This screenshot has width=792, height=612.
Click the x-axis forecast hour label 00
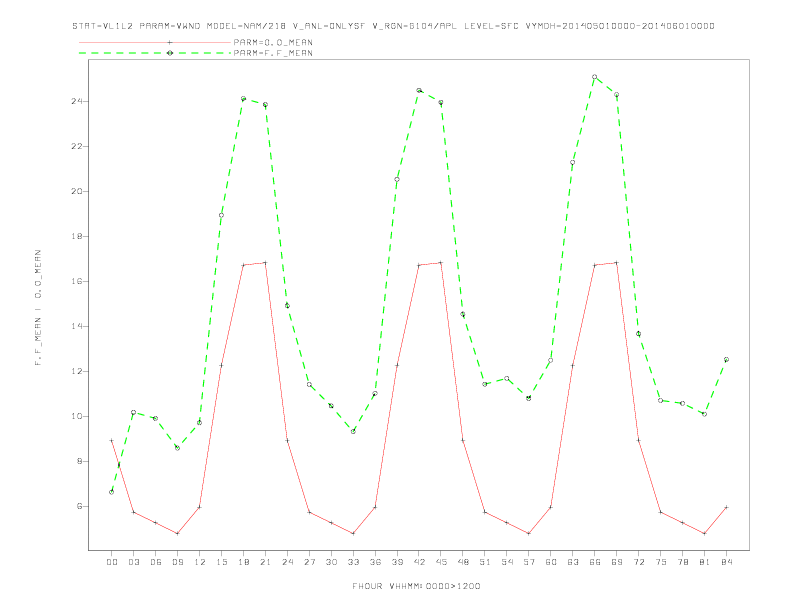(112, 562)
